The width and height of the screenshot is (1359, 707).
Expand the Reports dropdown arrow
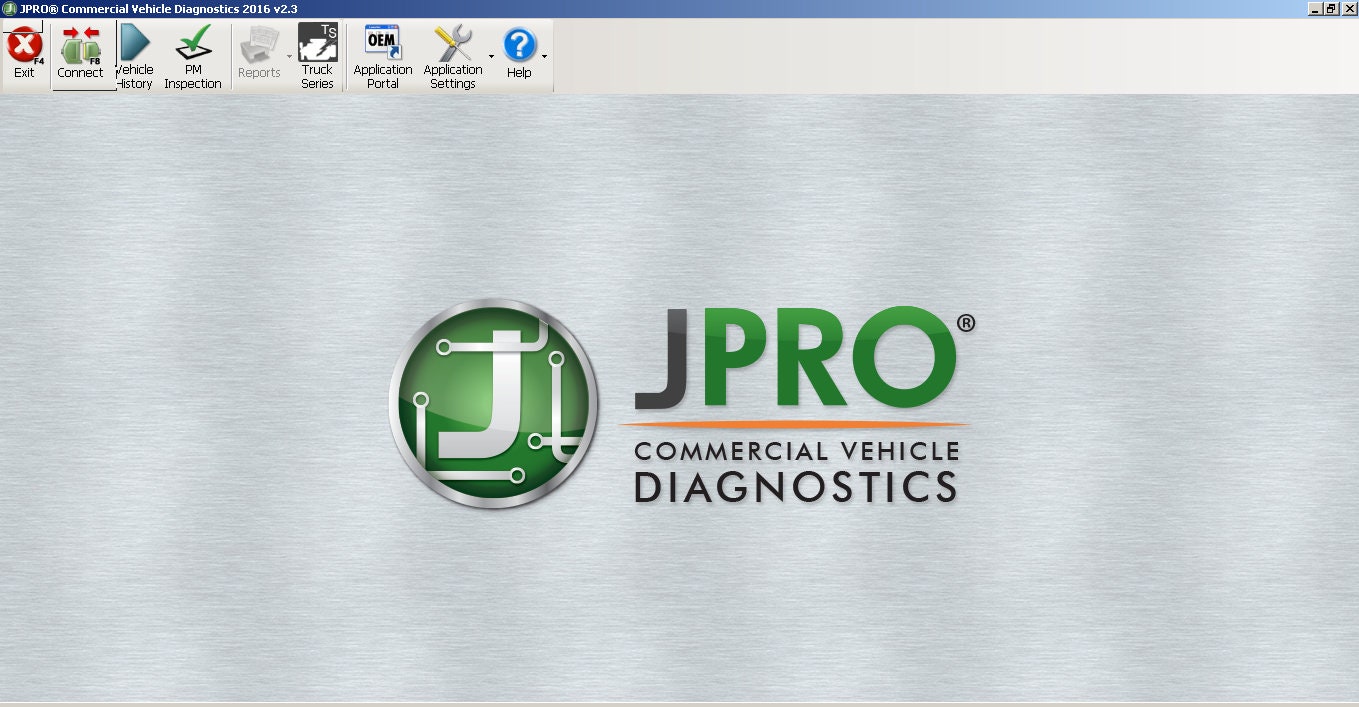click(x=290, y=56)
